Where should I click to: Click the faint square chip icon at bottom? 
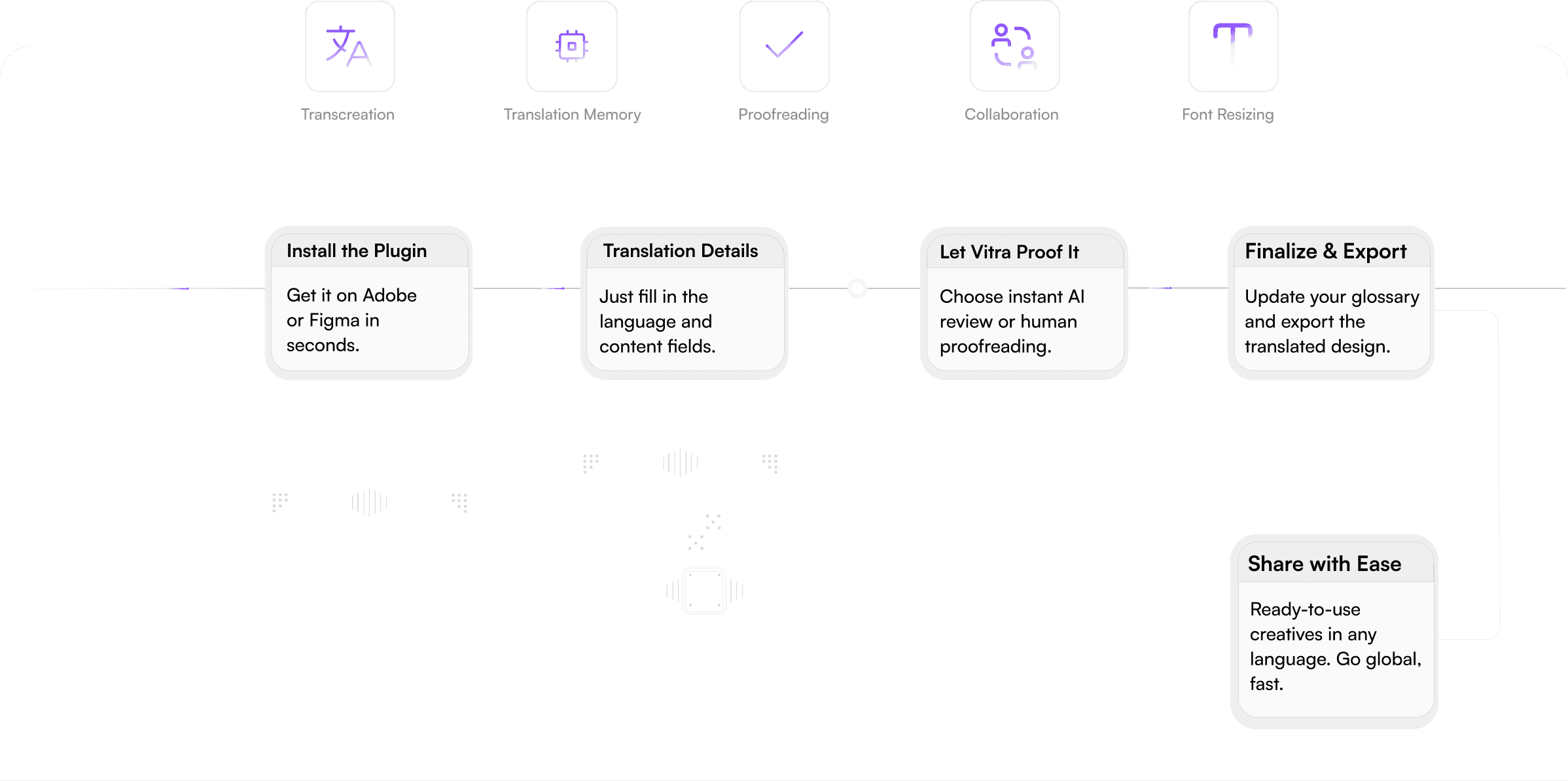704,591
